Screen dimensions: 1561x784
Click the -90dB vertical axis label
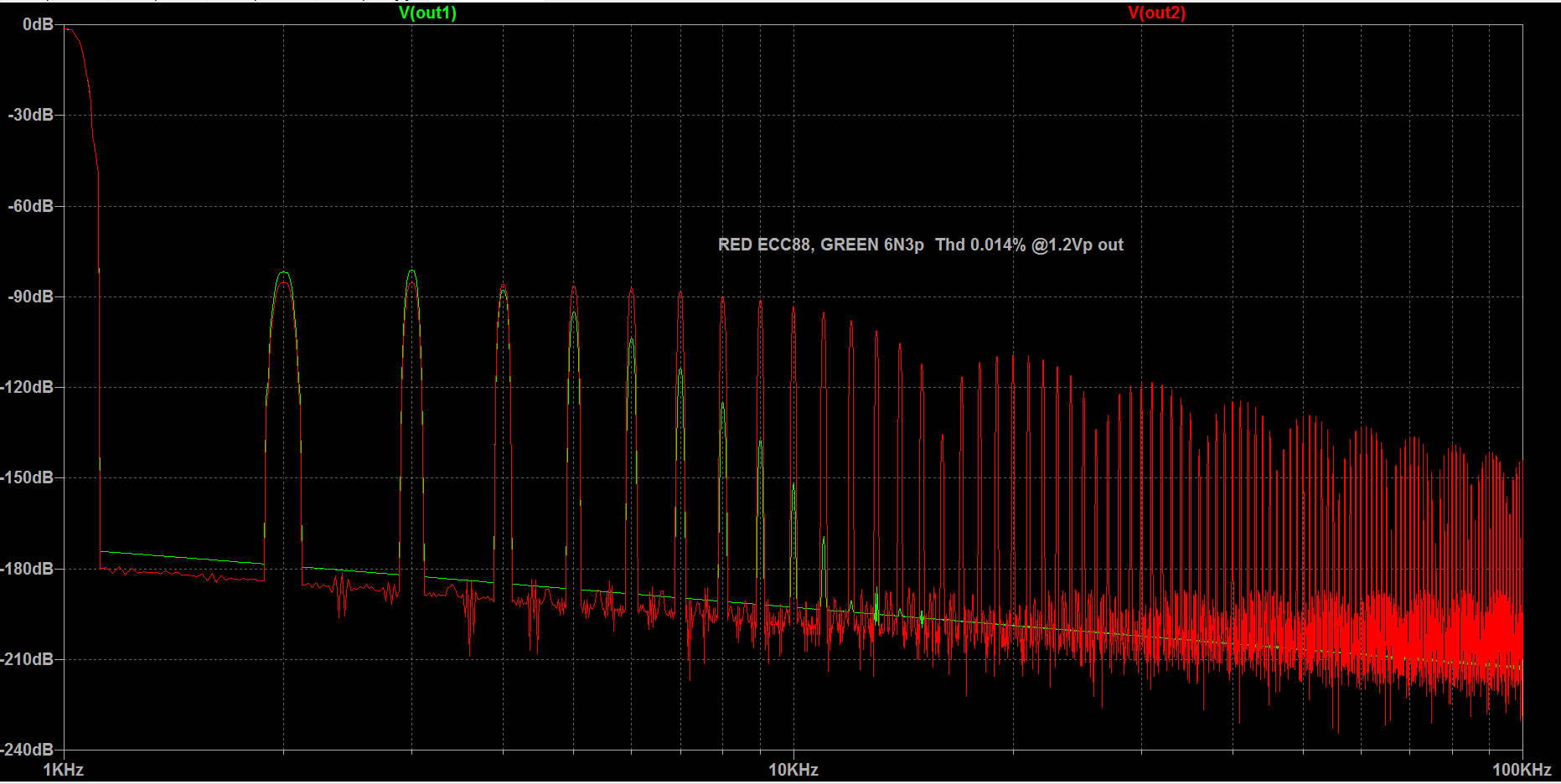click(30, 297)
